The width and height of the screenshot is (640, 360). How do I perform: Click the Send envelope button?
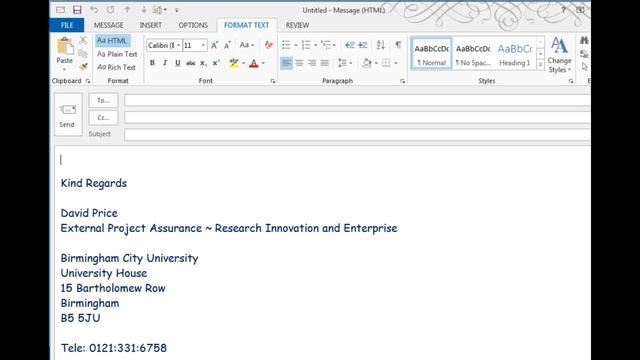(x=67, y=115)
